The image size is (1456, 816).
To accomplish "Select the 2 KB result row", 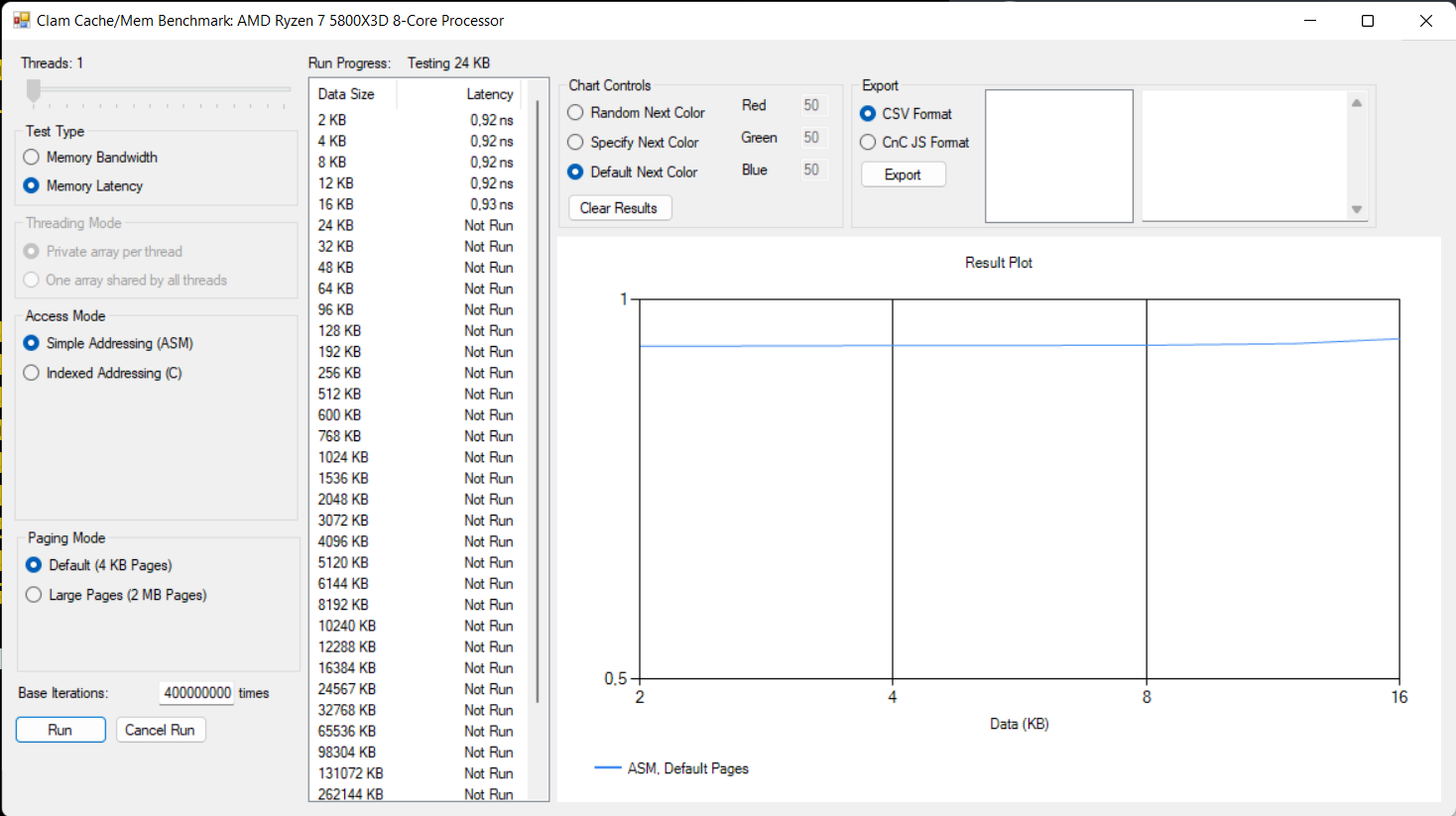I will coord(417,120).
